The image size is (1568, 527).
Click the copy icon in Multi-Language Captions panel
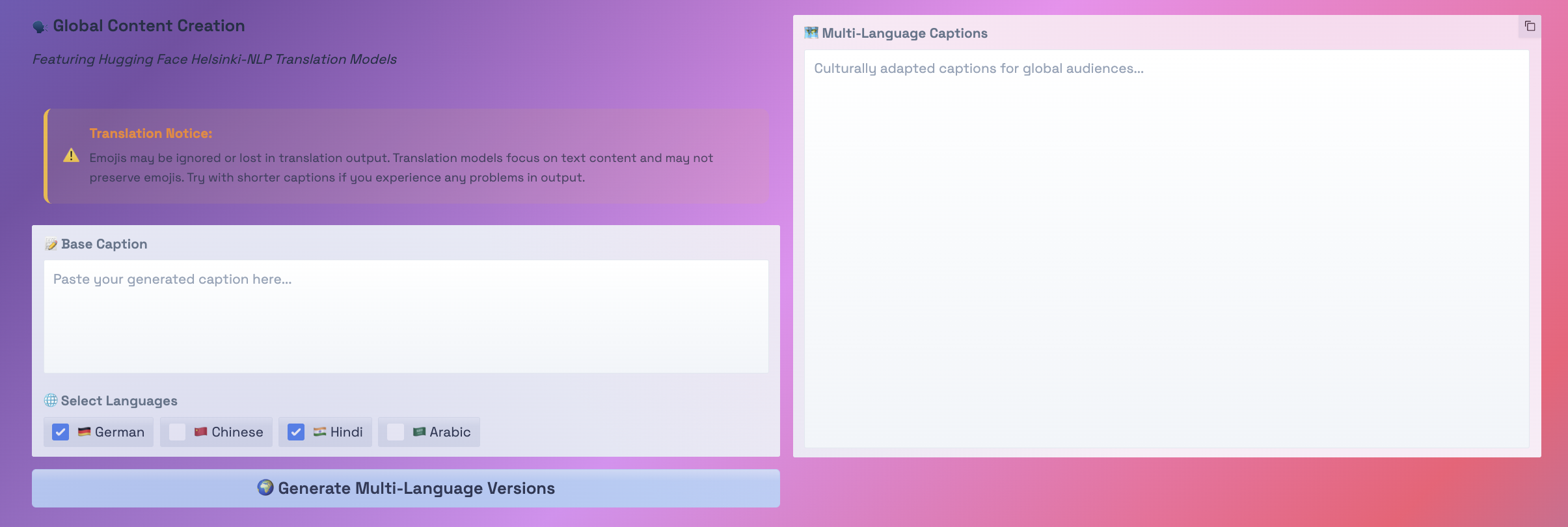click(x=1530, y=27)
